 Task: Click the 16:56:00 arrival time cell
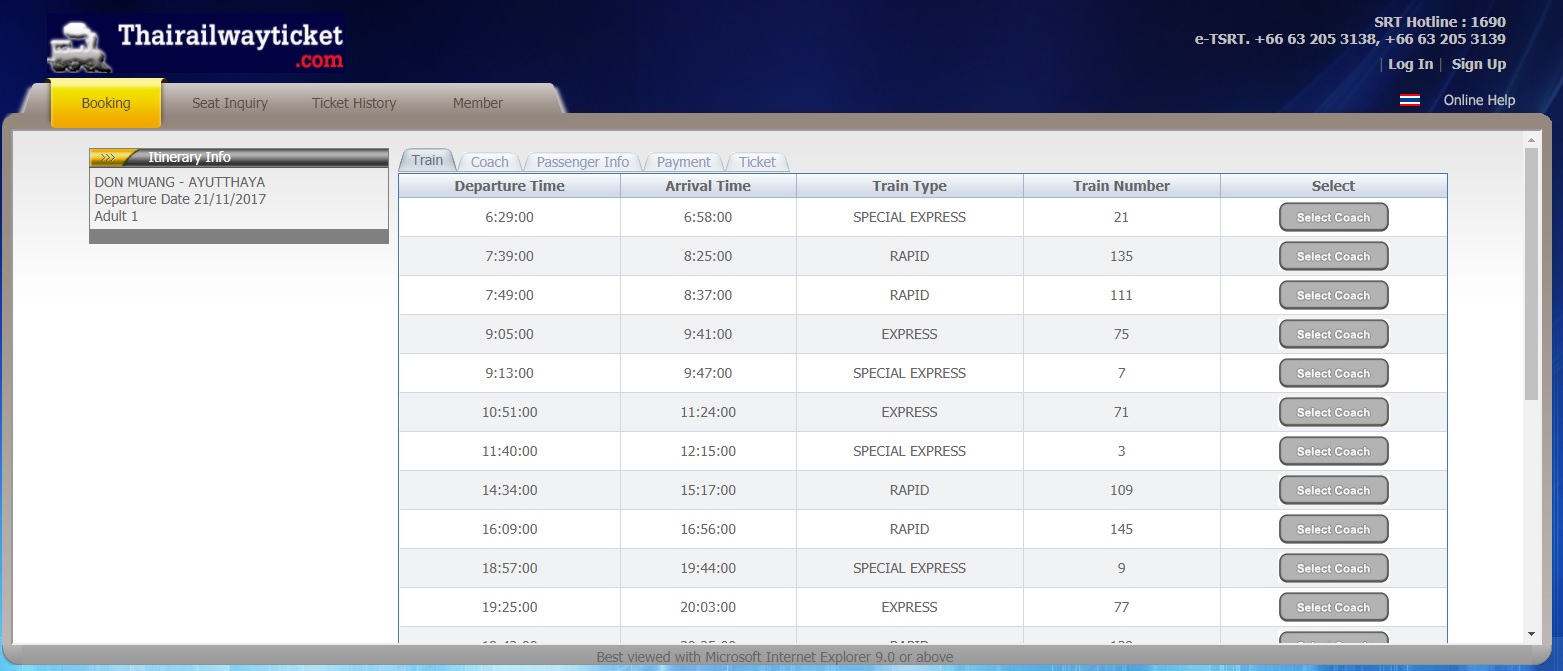pyautogui.click(x=708, y=529)
